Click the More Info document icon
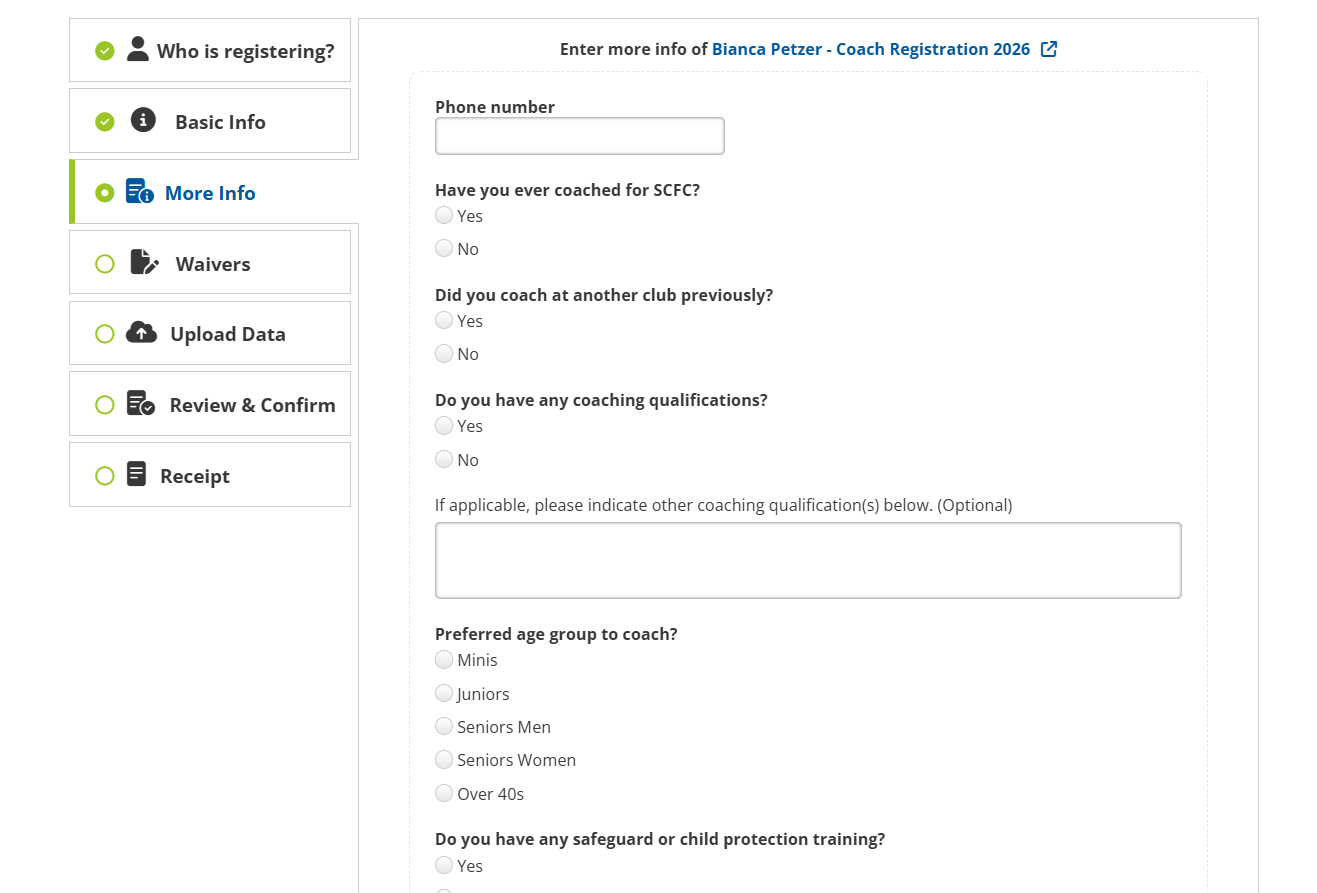This screenshot has height=893, width=1317. (x=139, y=192)
